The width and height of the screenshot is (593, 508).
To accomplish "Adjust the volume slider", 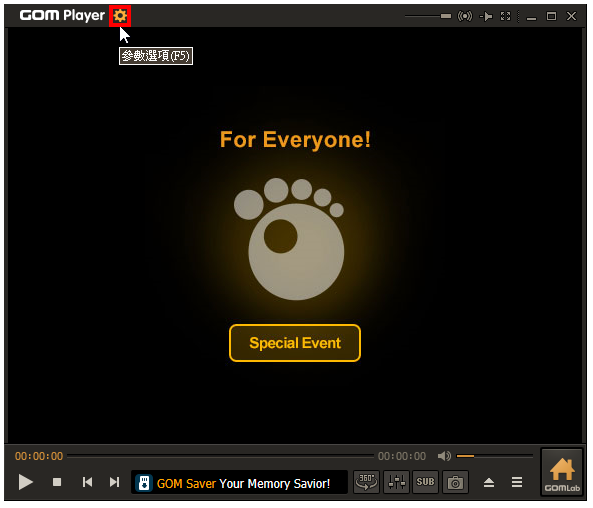I will point(495,456).
